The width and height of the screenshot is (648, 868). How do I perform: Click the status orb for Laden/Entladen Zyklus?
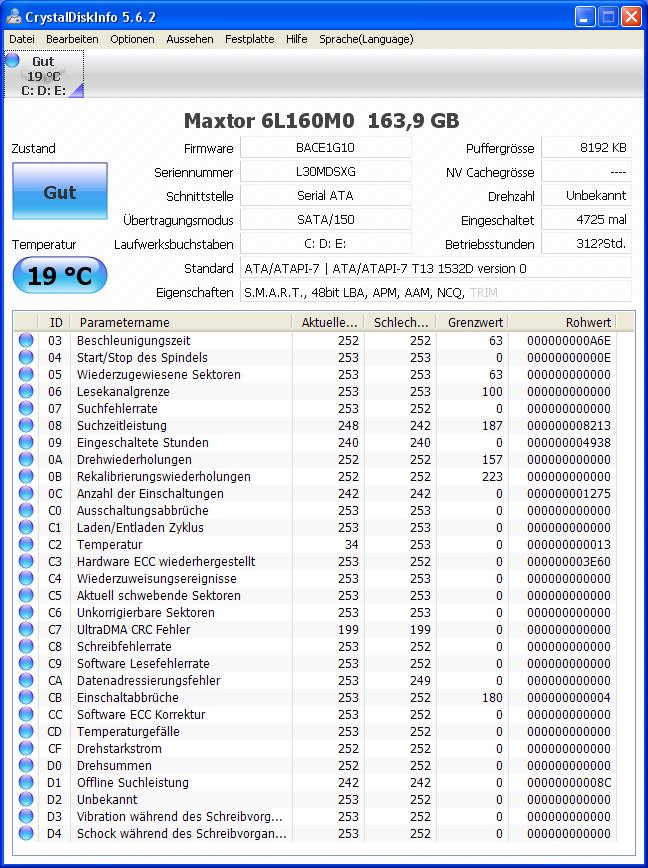pos(26,528)
